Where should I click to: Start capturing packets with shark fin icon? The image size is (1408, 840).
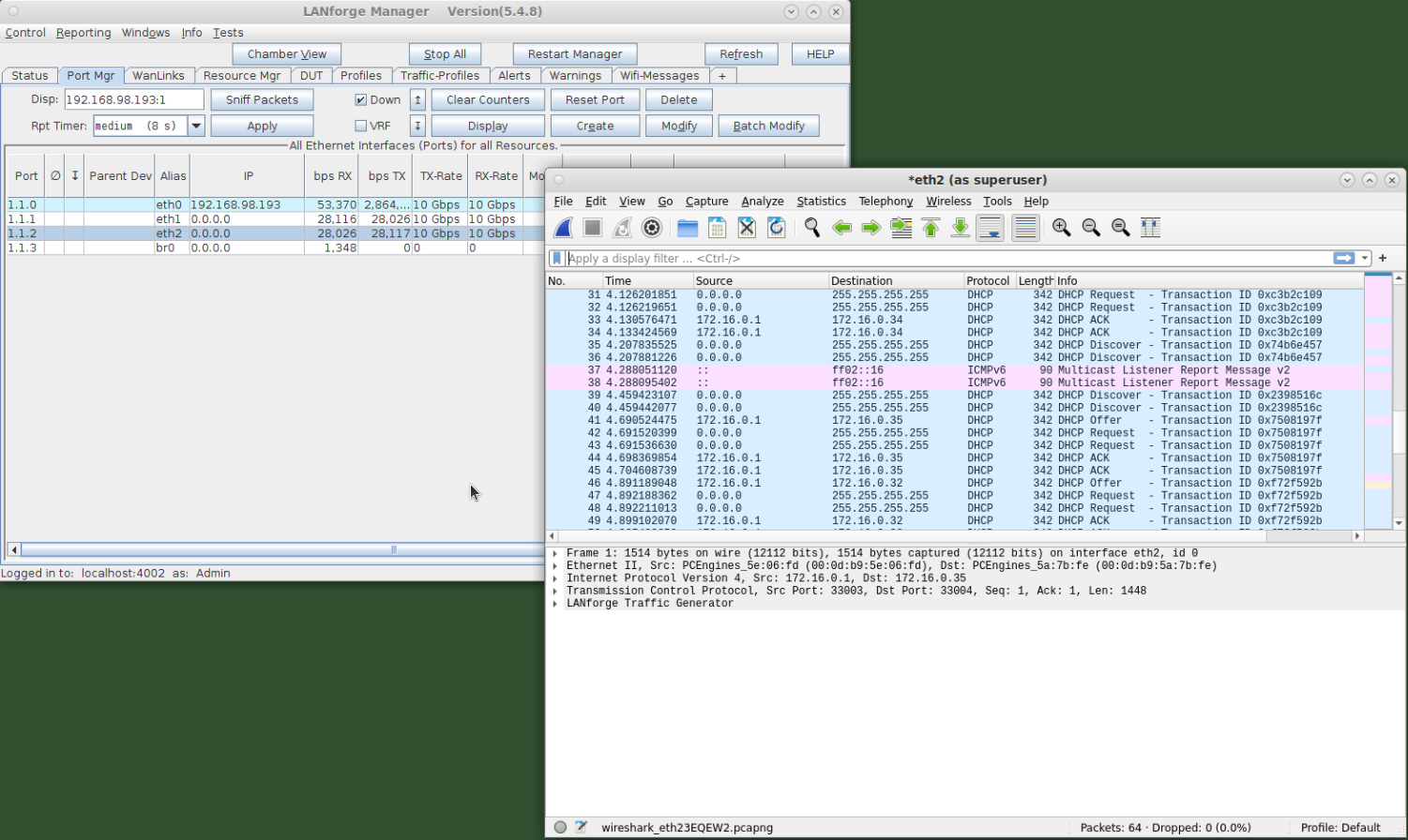[564, 228]
